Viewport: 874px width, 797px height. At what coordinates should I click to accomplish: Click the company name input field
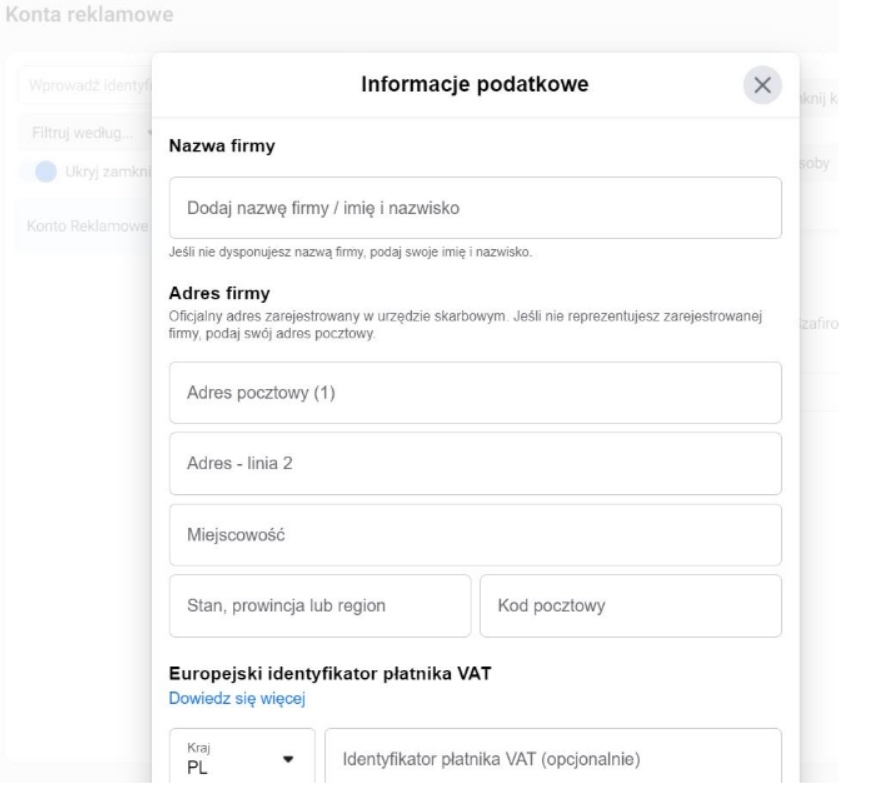[475, 208]
